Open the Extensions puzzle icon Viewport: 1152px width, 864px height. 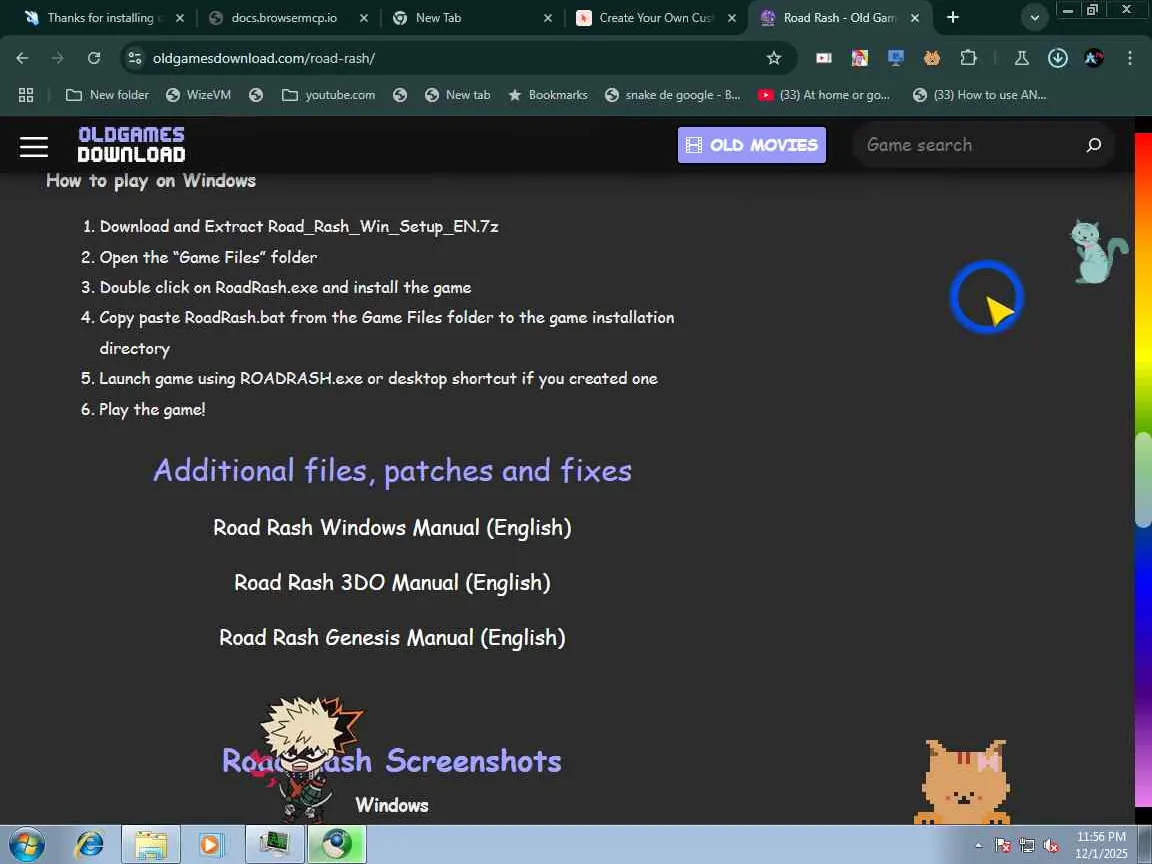click(x=968, y=58)
